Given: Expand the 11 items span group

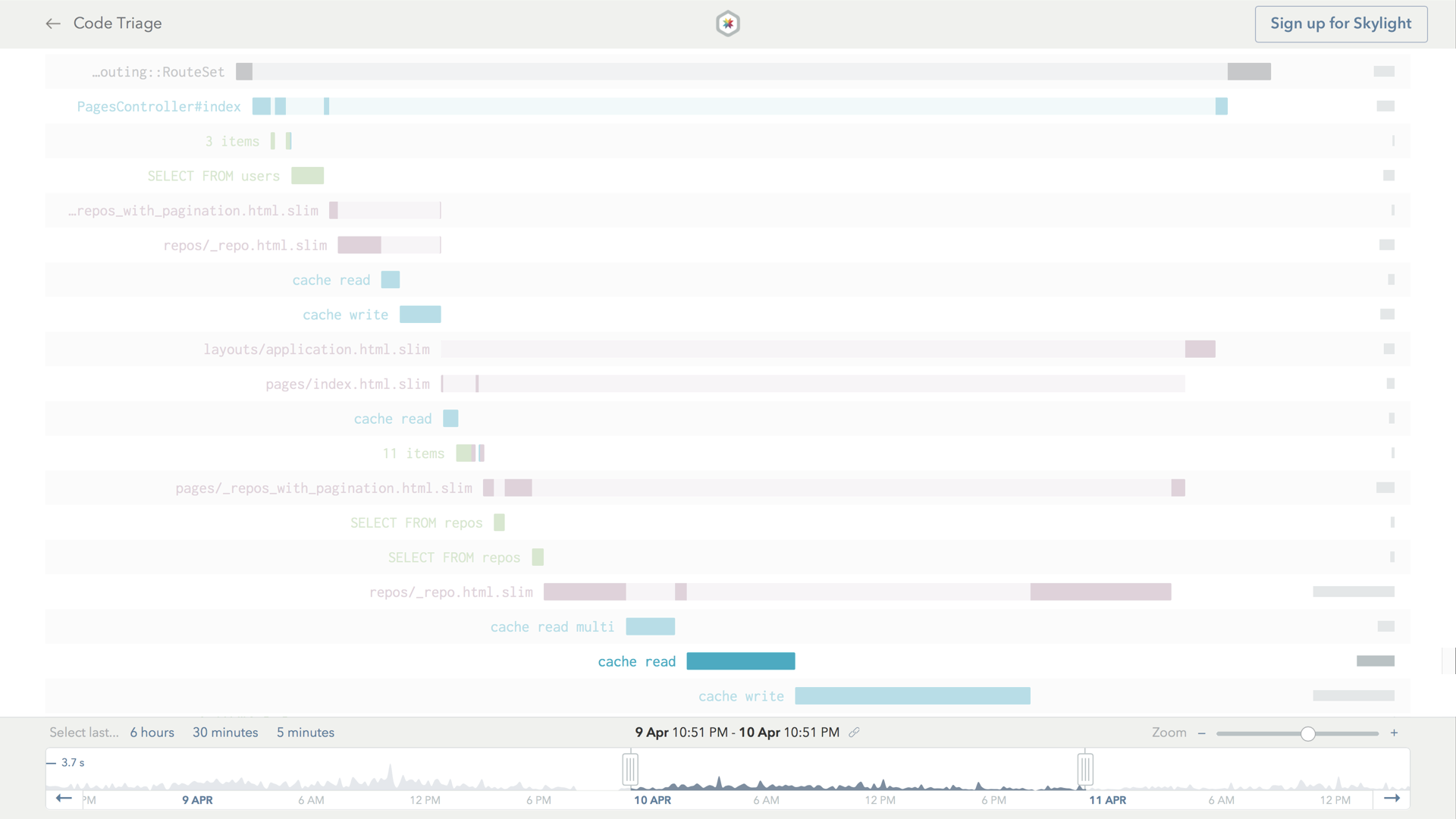Looking at the screenshot, I should 413,453.
